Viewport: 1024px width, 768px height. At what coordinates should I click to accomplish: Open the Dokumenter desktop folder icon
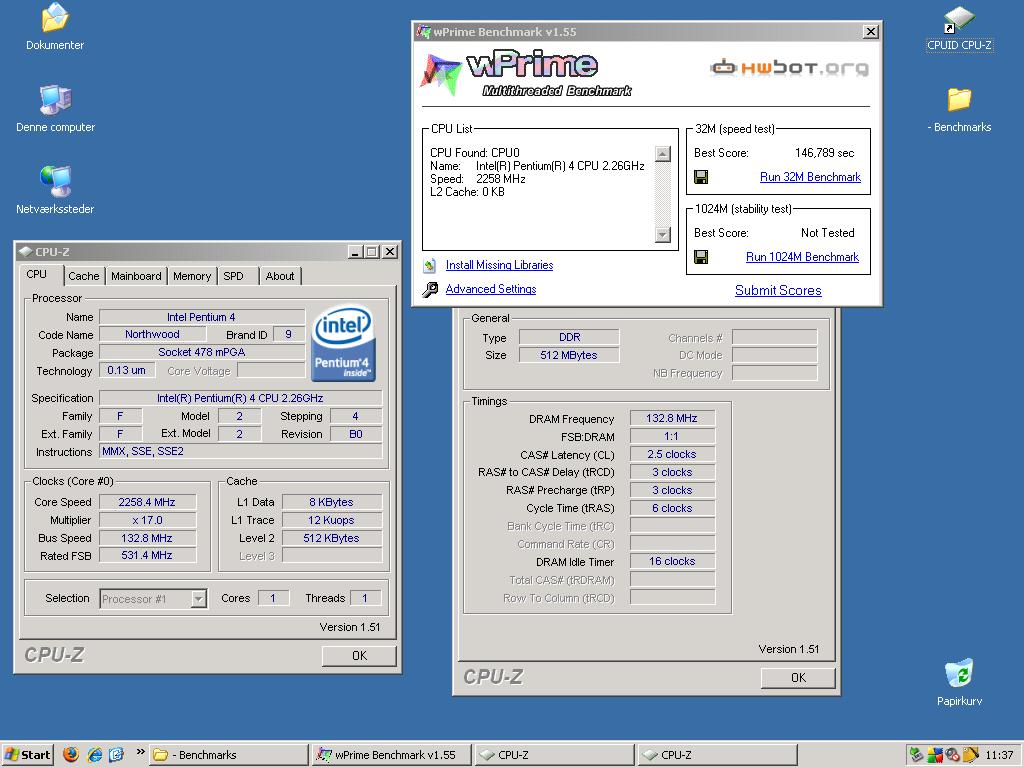(x=55, y=18)
